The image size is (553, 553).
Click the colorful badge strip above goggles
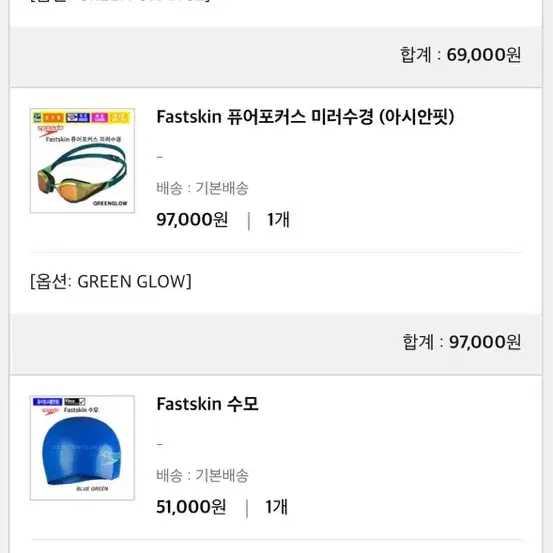click(x=82, y=117)
